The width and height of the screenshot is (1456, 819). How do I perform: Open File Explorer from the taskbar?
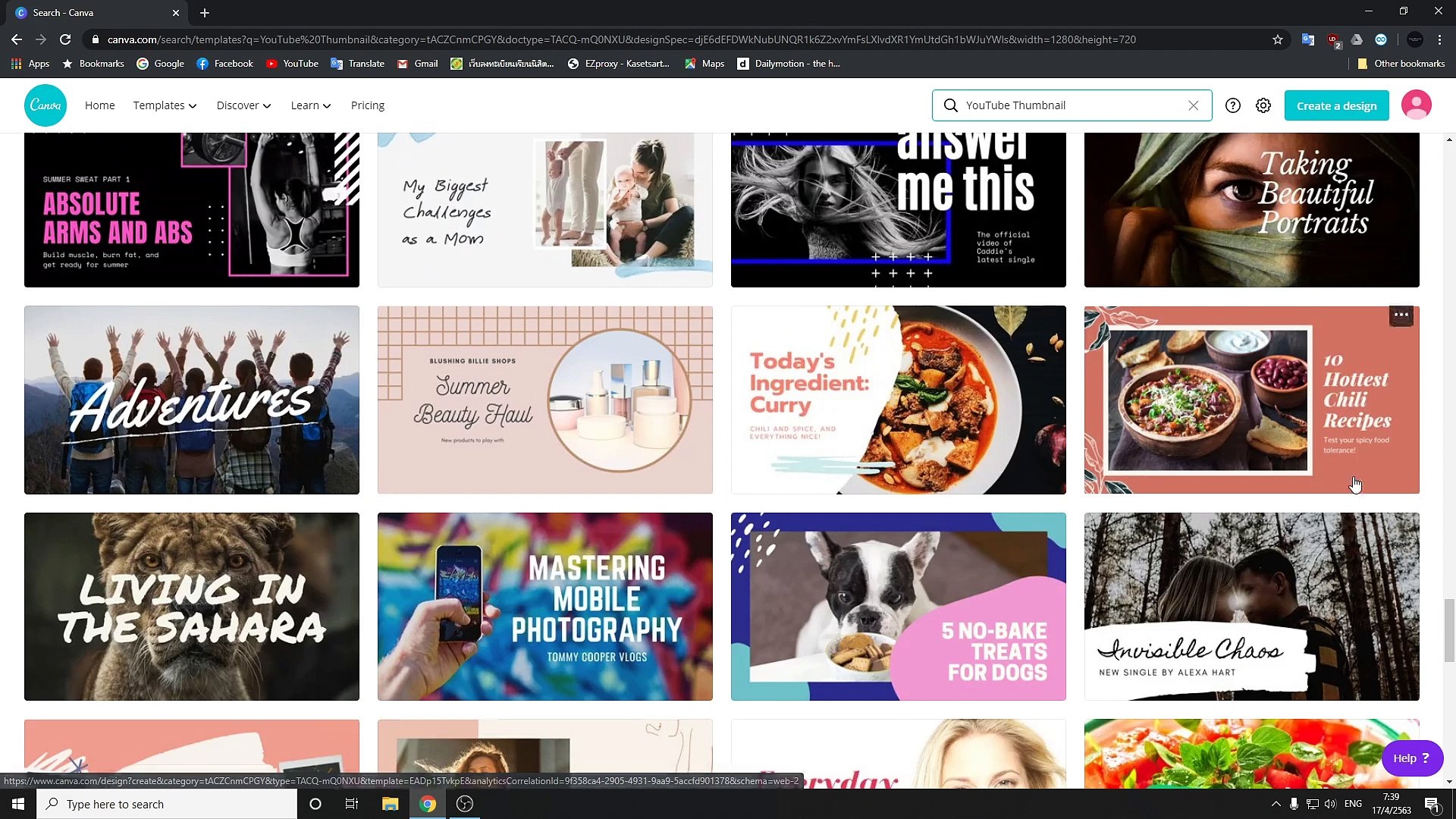(390, 804)
